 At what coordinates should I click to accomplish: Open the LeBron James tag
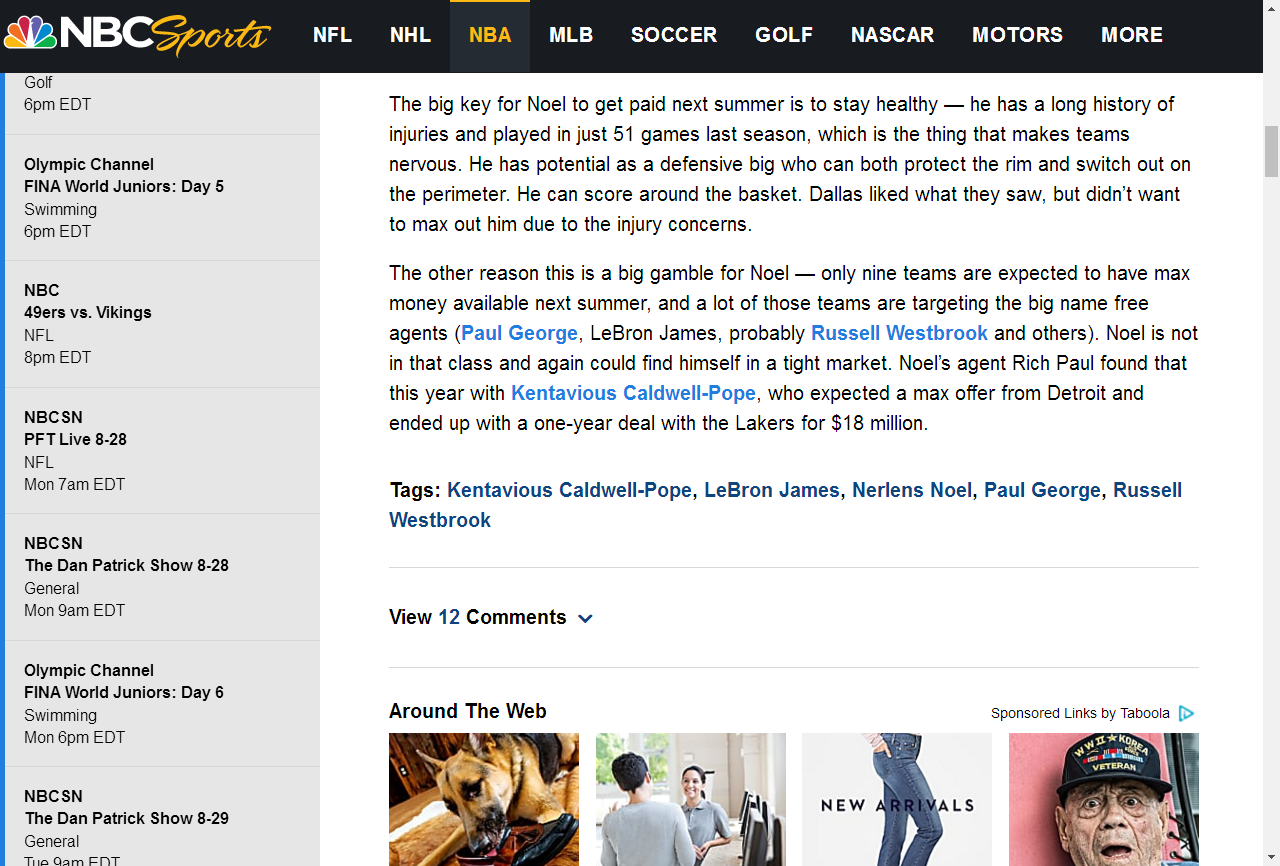tap(772, 490)
